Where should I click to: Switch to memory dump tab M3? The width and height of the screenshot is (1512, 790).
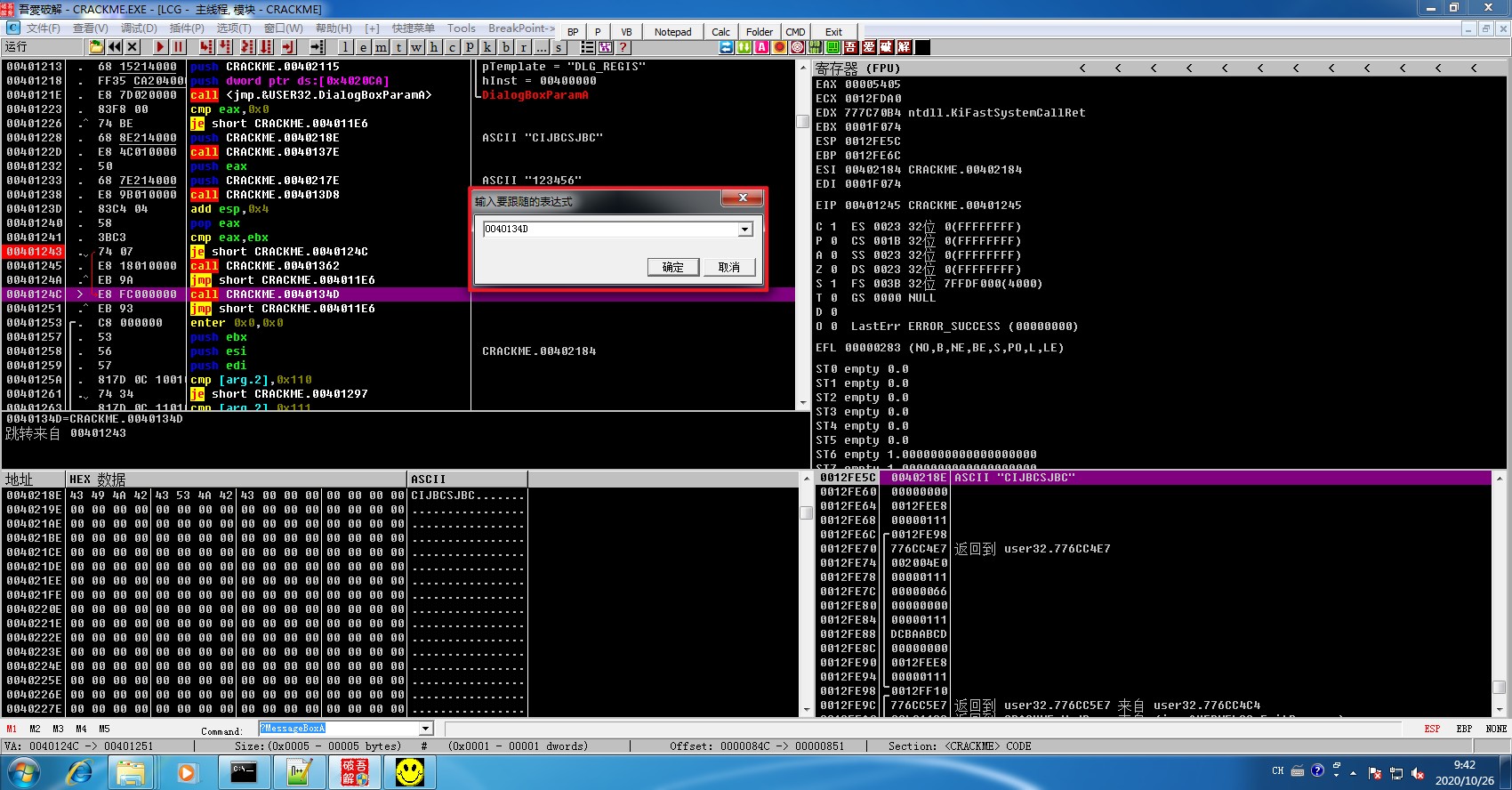point(58,729)
